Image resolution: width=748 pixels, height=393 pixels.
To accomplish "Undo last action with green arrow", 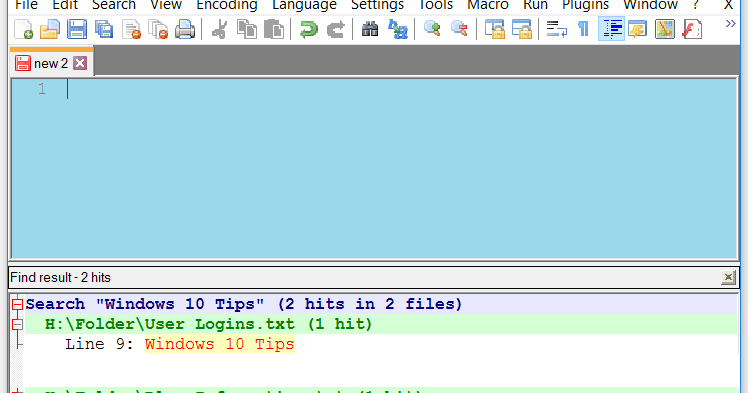I will 309,30.
